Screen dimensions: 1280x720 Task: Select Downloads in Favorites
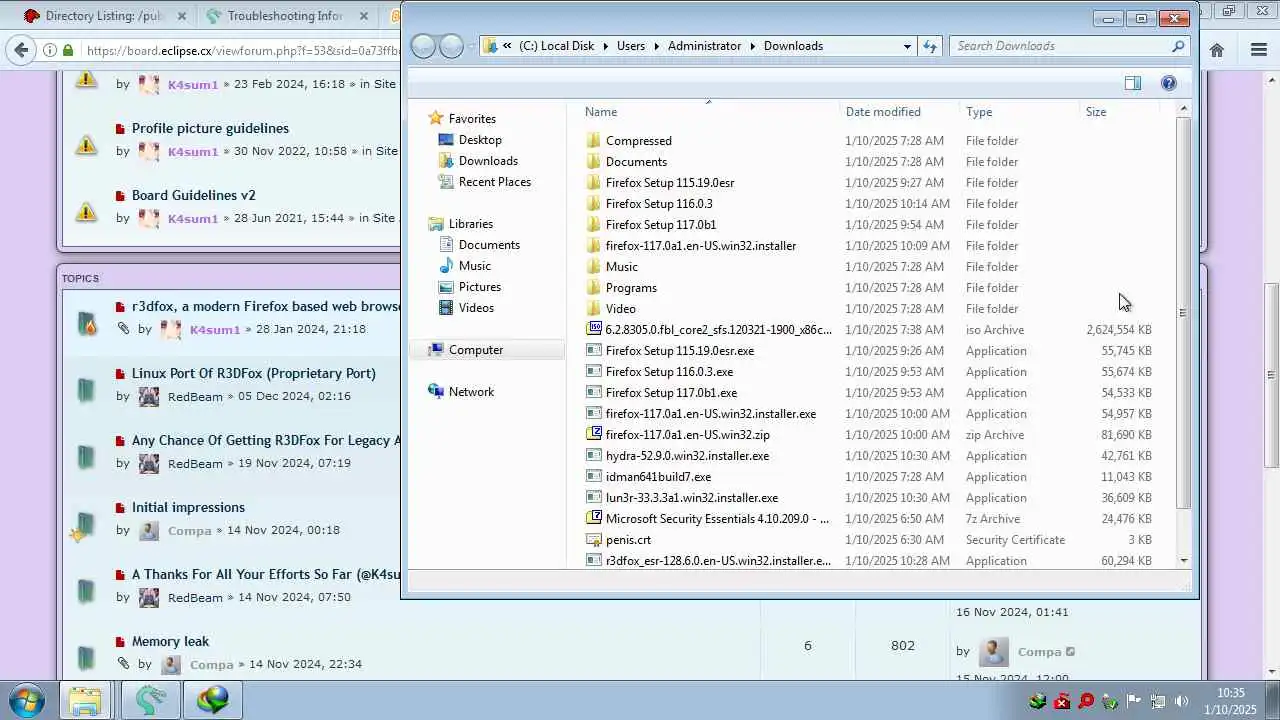(x=488, y=161)
